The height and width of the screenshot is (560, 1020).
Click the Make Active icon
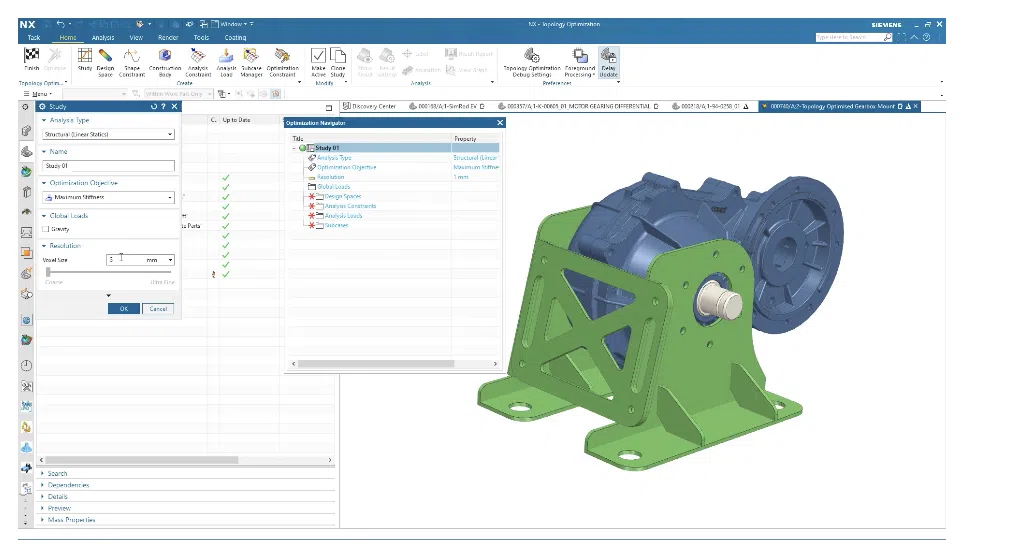tap(318, 56)
